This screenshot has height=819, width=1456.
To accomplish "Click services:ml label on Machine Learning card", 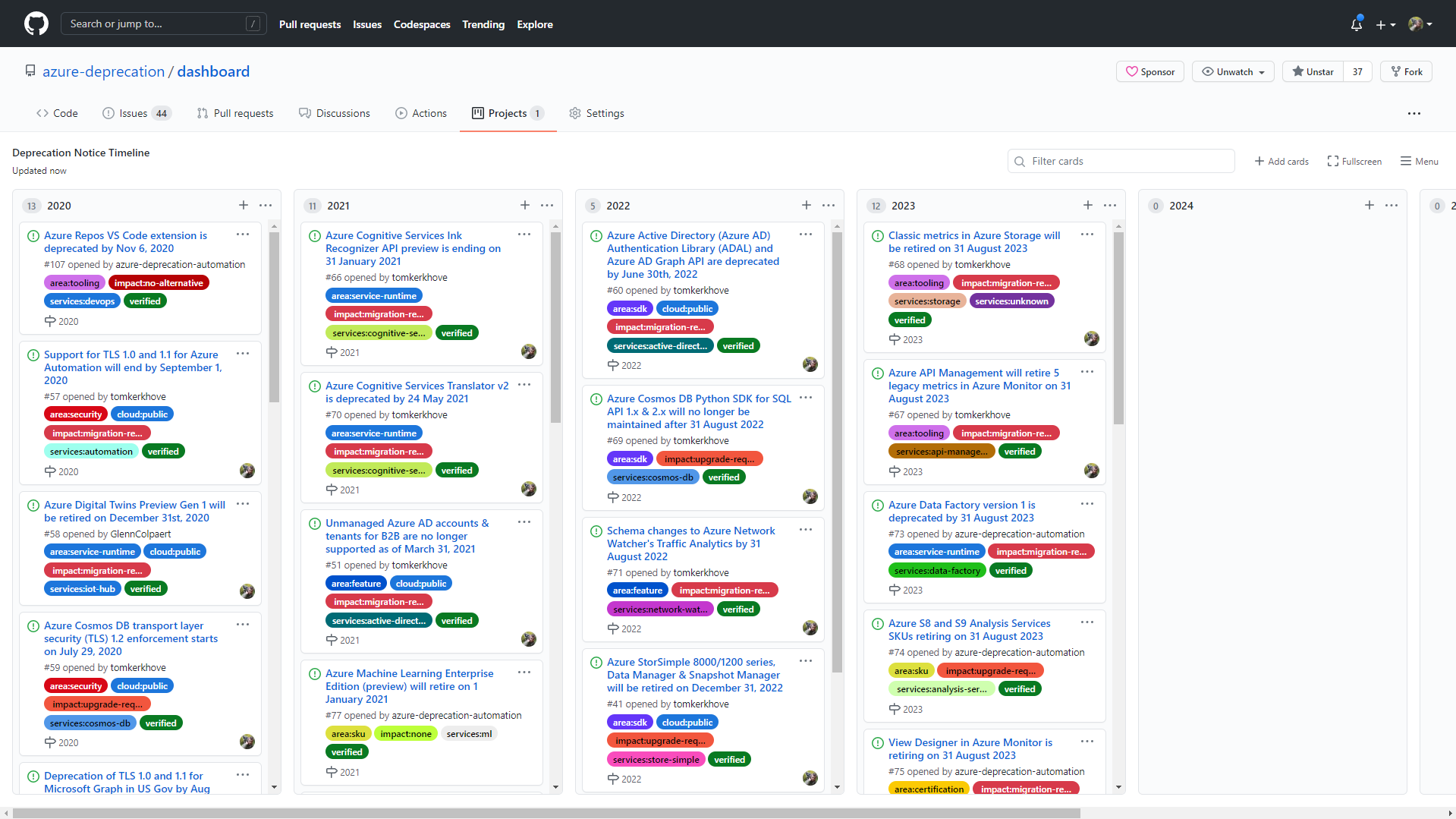I will pos(469,733).
